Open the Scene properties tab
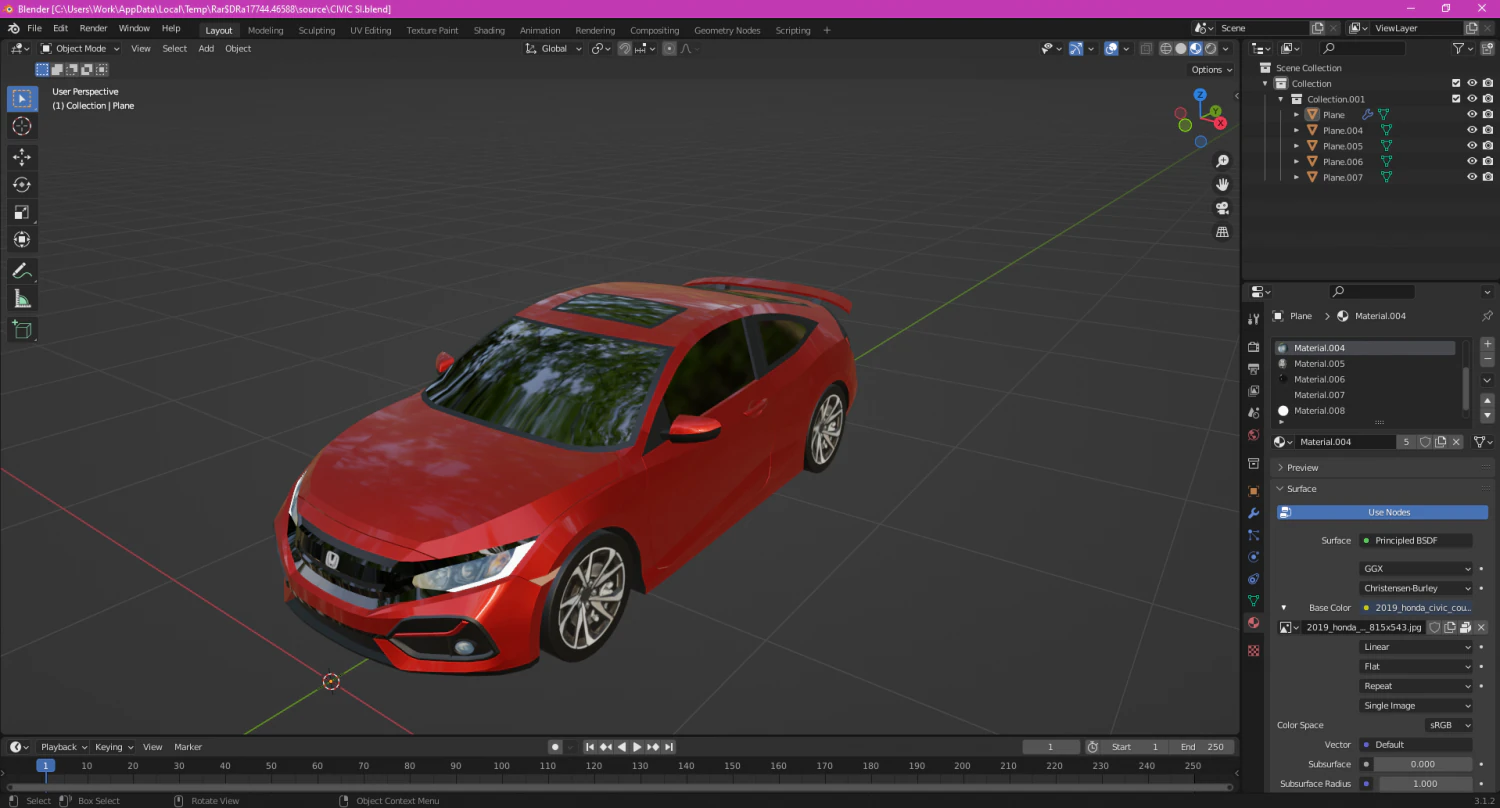1500x808 pixels. 1253,413
